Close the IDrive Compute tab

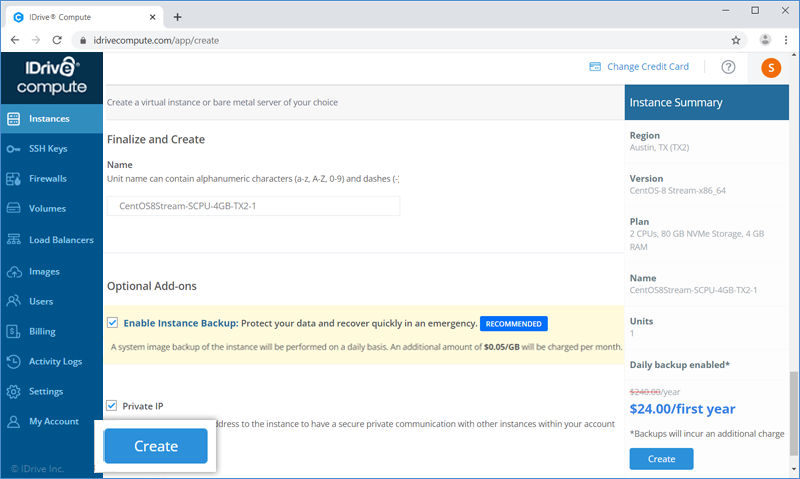pos(153,17)
